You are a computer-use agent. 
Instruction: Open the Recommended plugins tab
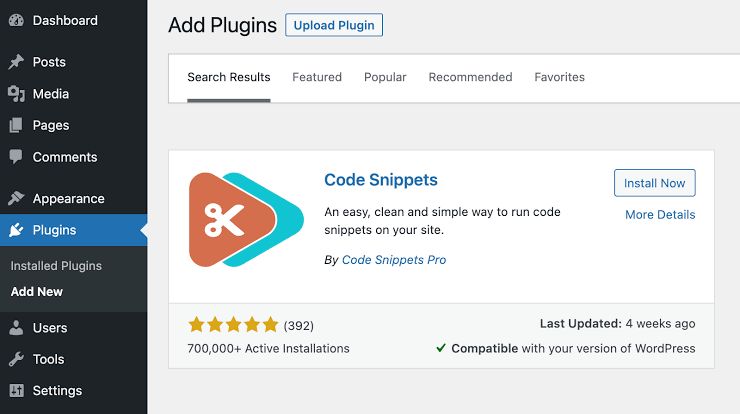tap(470, 77)
